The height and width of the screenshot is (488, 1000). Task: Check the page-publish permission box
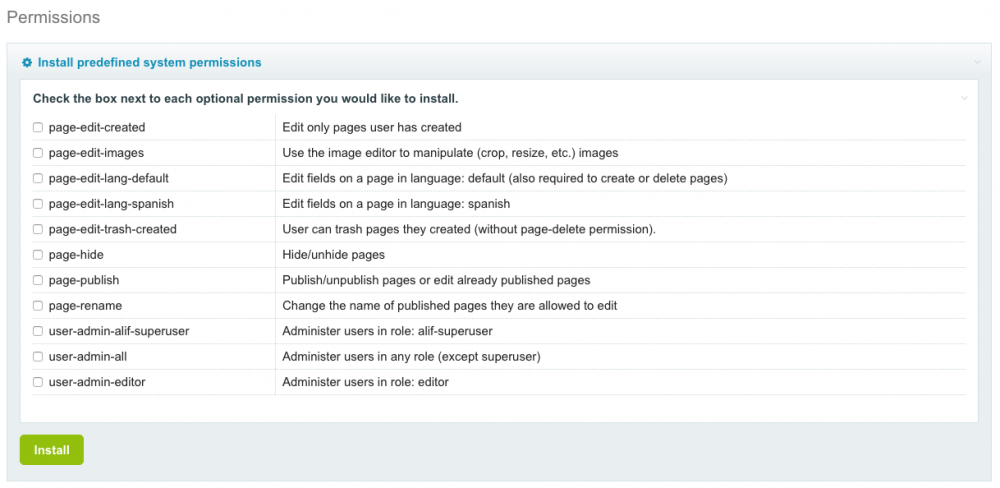click(38, 280)
